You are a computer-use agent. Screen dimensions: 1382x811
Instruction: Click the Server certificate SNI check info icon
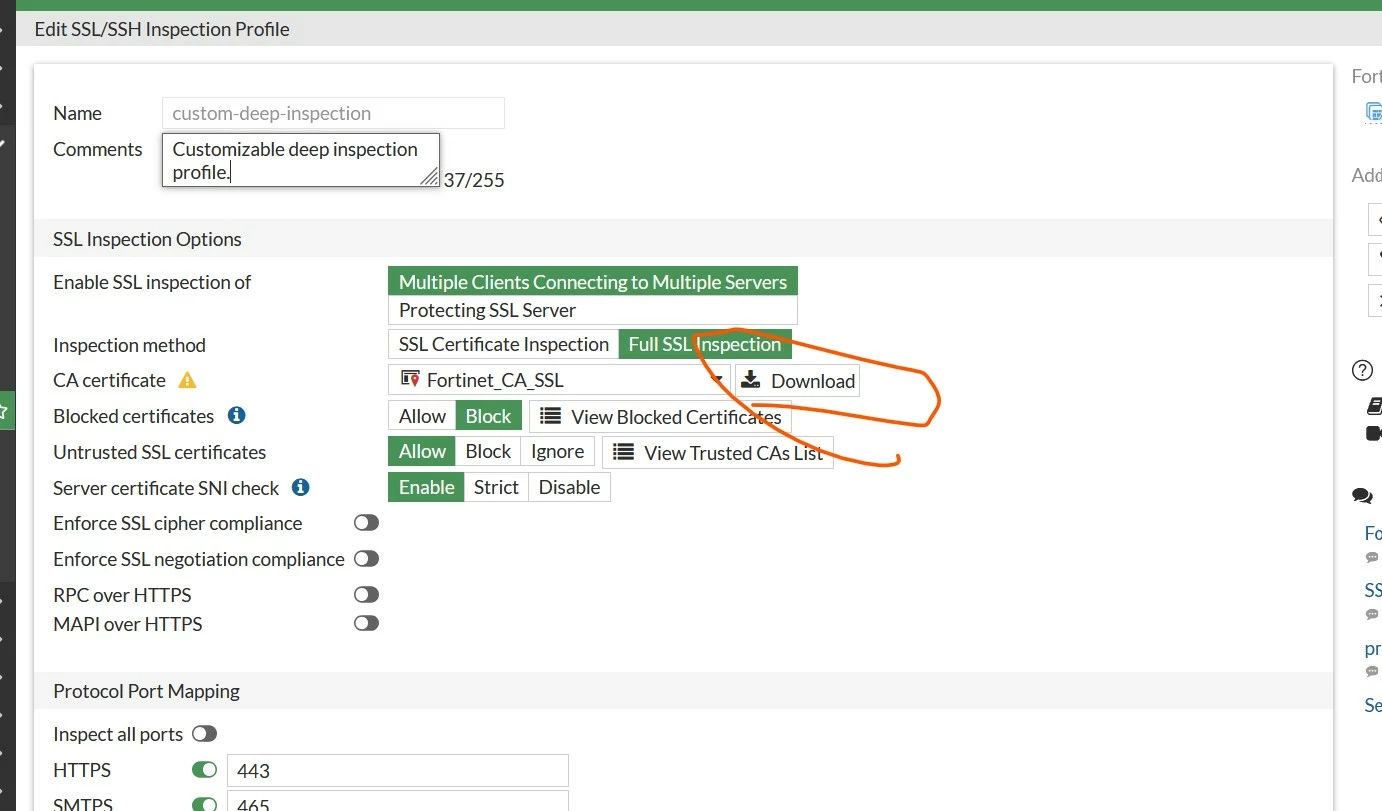[x=300, y=487]
